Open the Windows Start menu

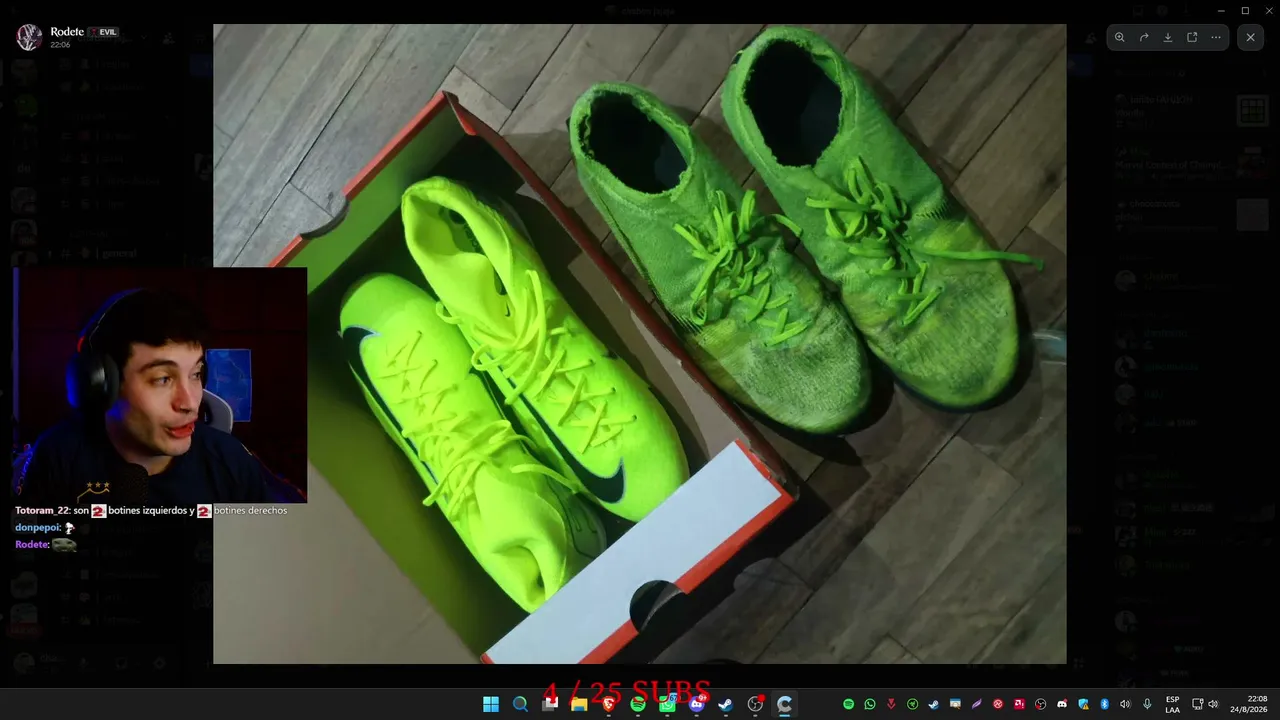(x=491, y=704)
